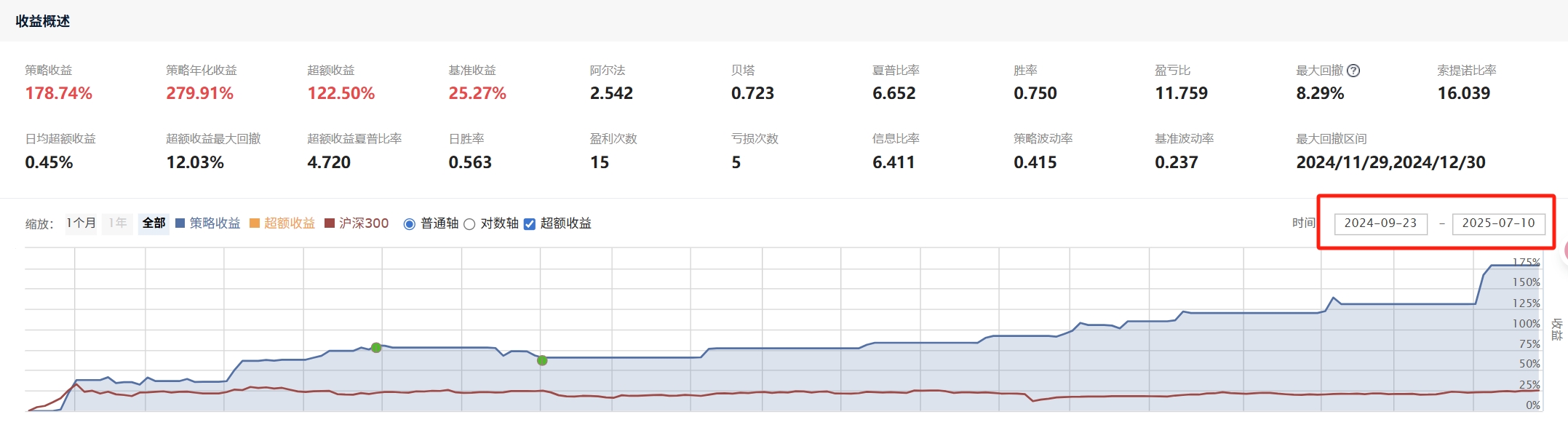Click the 策略收益 value 178.74%
The image size is (1568, 433).
click(59, 93)
